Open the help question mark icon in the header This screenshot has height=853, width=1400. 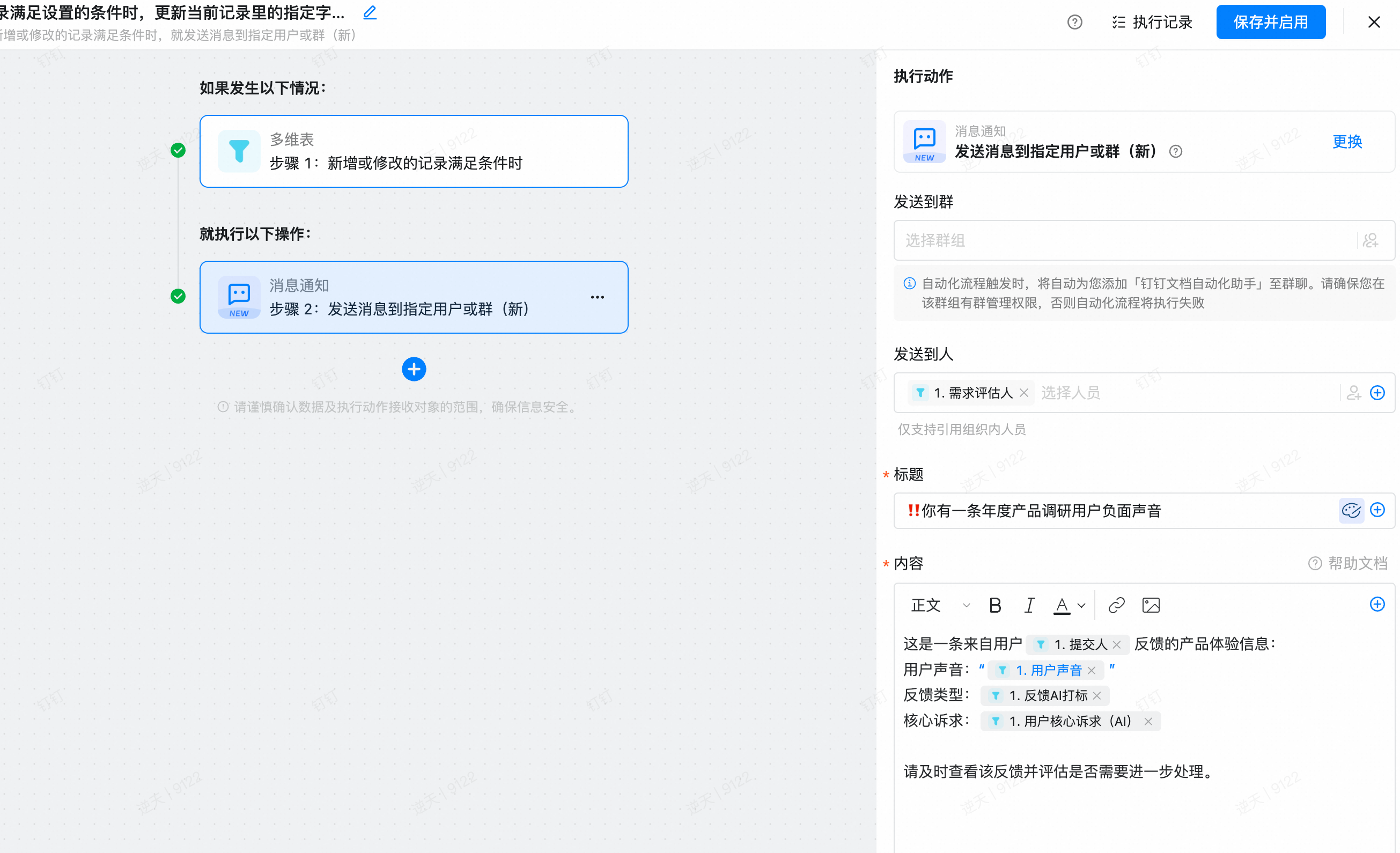click(x=1074, y=22)
